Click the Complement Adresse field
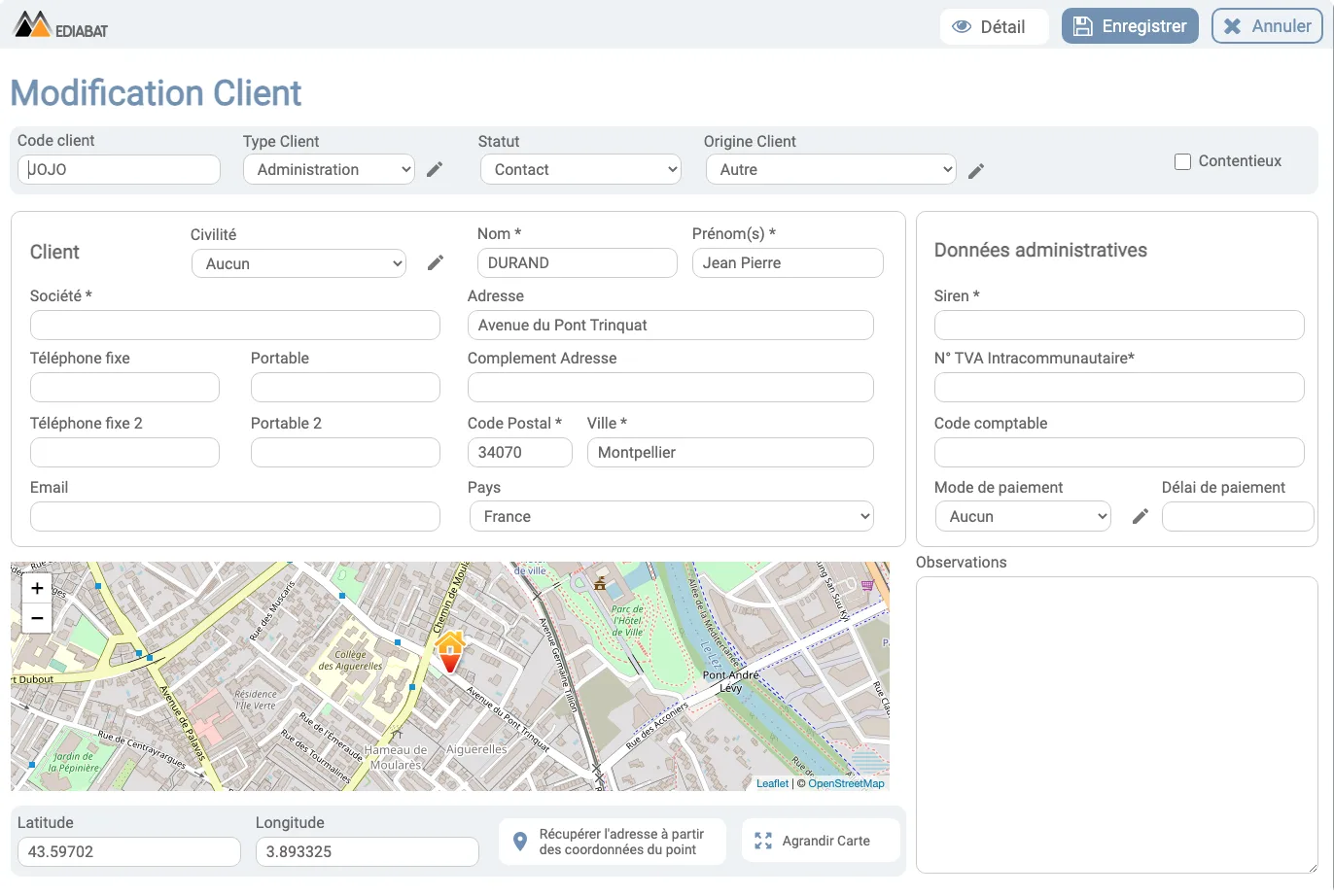The height and width of the screenshot is (896, 1334). [671, 387]
